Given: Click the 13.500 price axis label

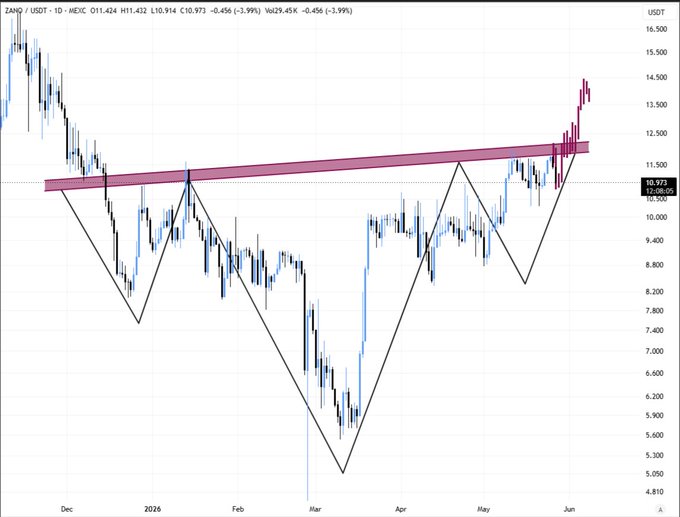Looking at the screenshot, I should tap(656, 105).
